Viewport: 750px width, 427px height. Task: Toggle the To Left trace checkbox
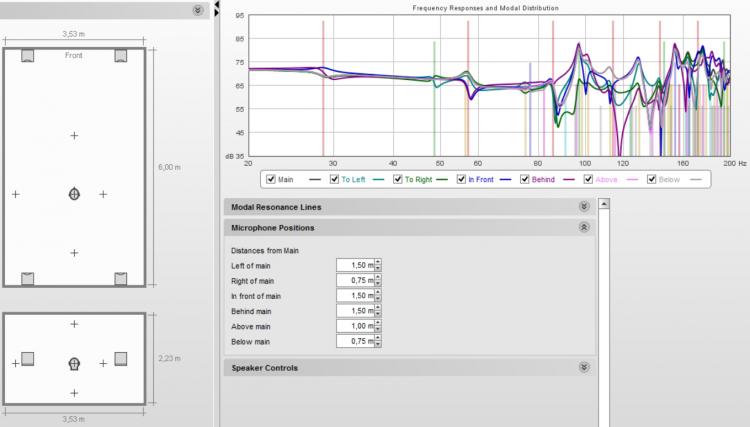coord(333,180)
